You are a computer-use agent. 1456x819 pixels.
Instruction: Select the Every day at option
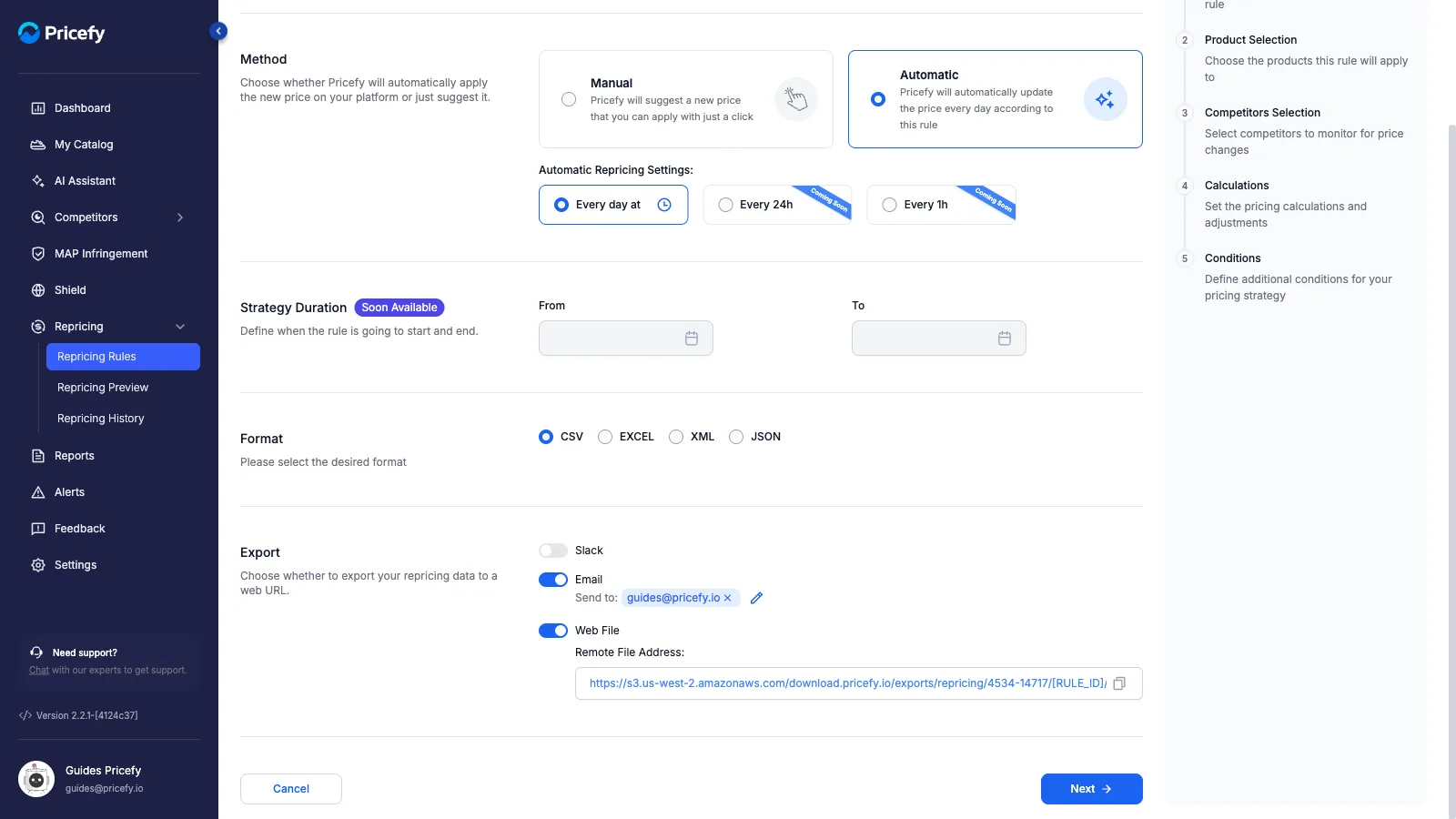pos(613,205)
